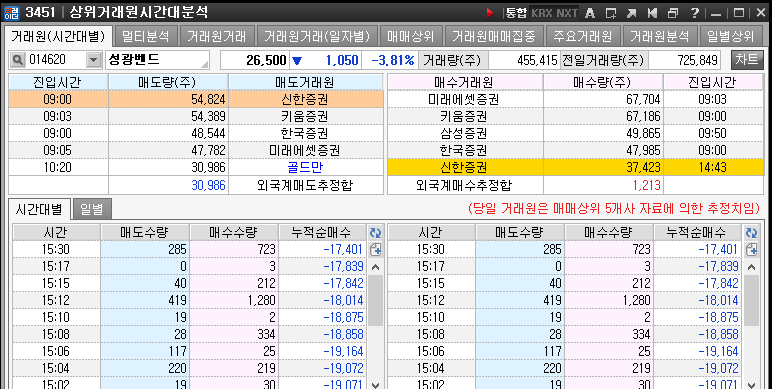Switch to the 거래원(시간대별) tab
The height and width of the screenshot is (389, 772).
[59, 35]
